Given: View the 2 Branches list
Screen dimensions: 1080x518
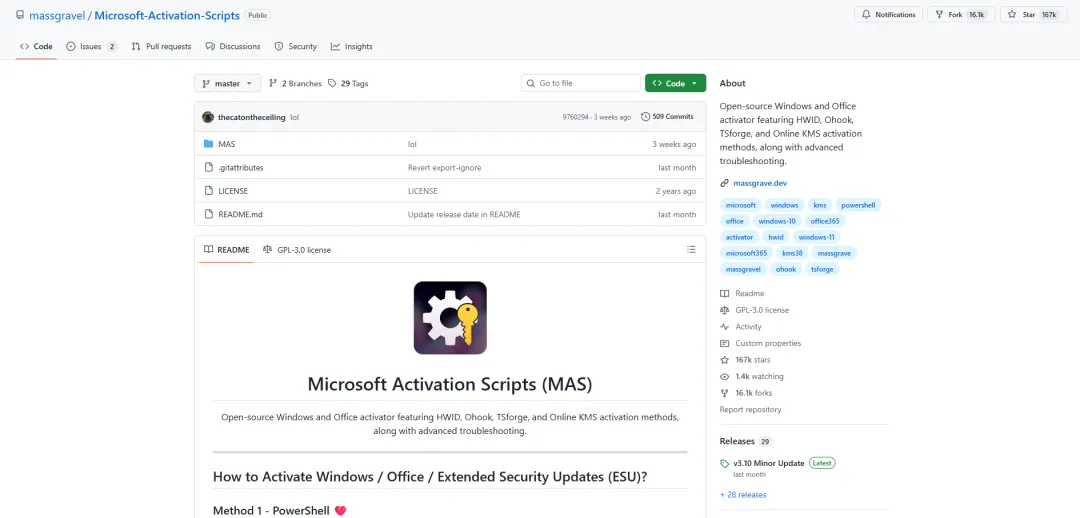Looking at the screenshot, I should [295, 83].
